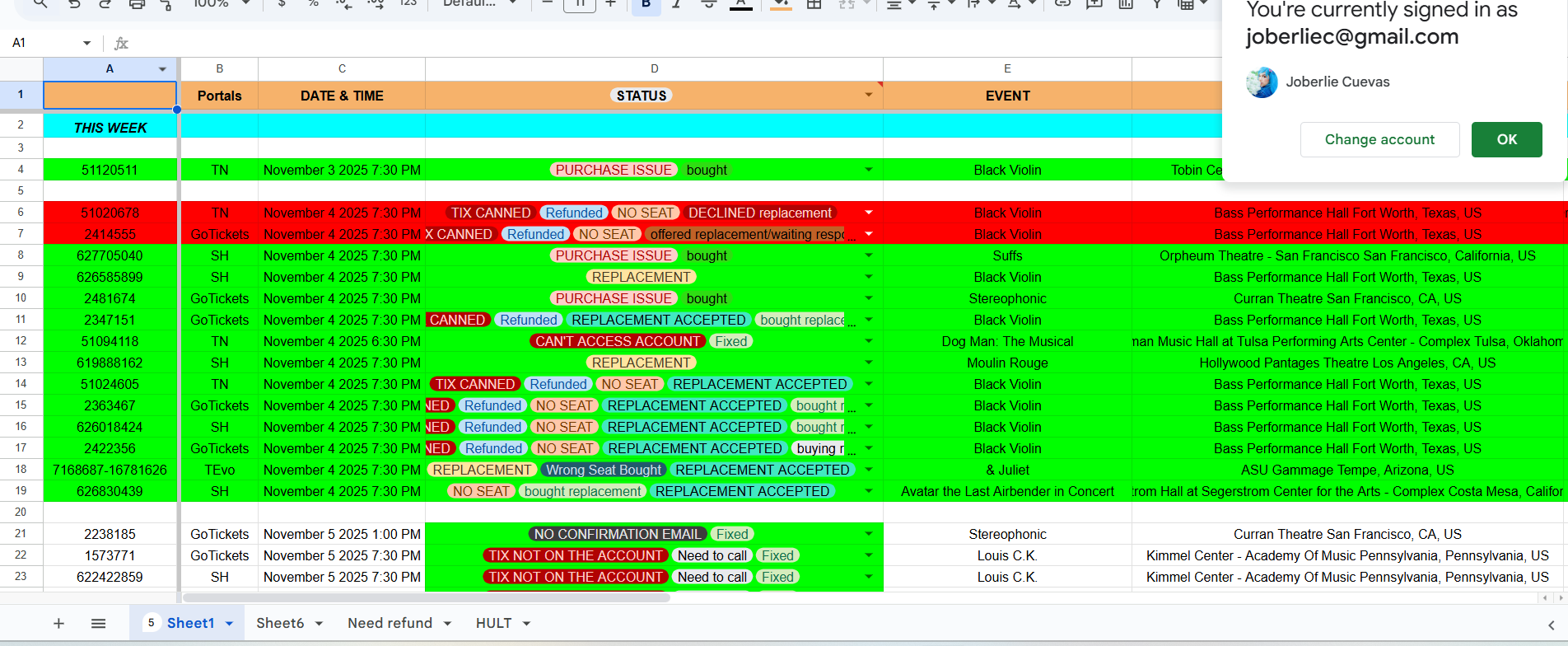Click the Change account button
Image resolution: width=1568 pixels, height=646 pixels.
[1379, 139]
